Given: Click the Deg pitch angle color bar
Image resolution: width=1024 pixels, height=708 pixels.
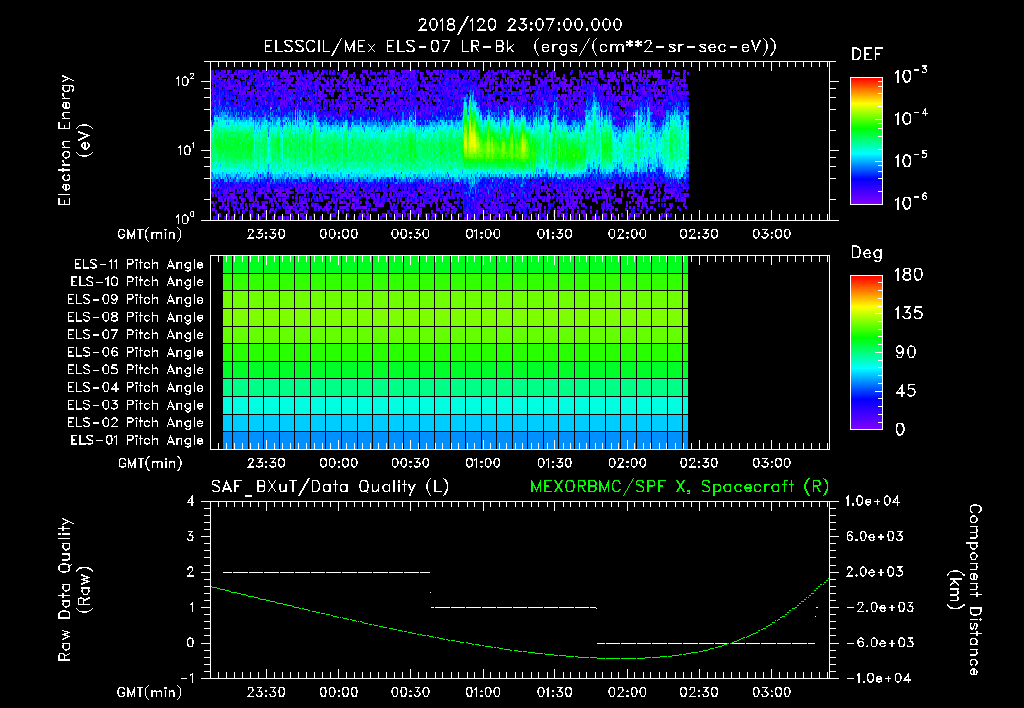Looking at the screenshot, I should (867, 352).
